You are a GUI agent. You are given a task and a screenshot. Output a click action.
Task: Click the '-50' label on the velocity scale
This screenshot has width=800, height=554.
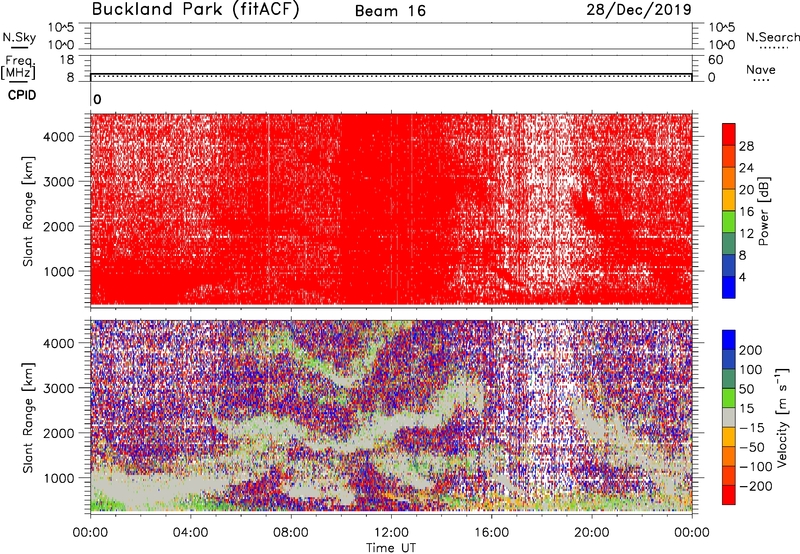(752, 447)
